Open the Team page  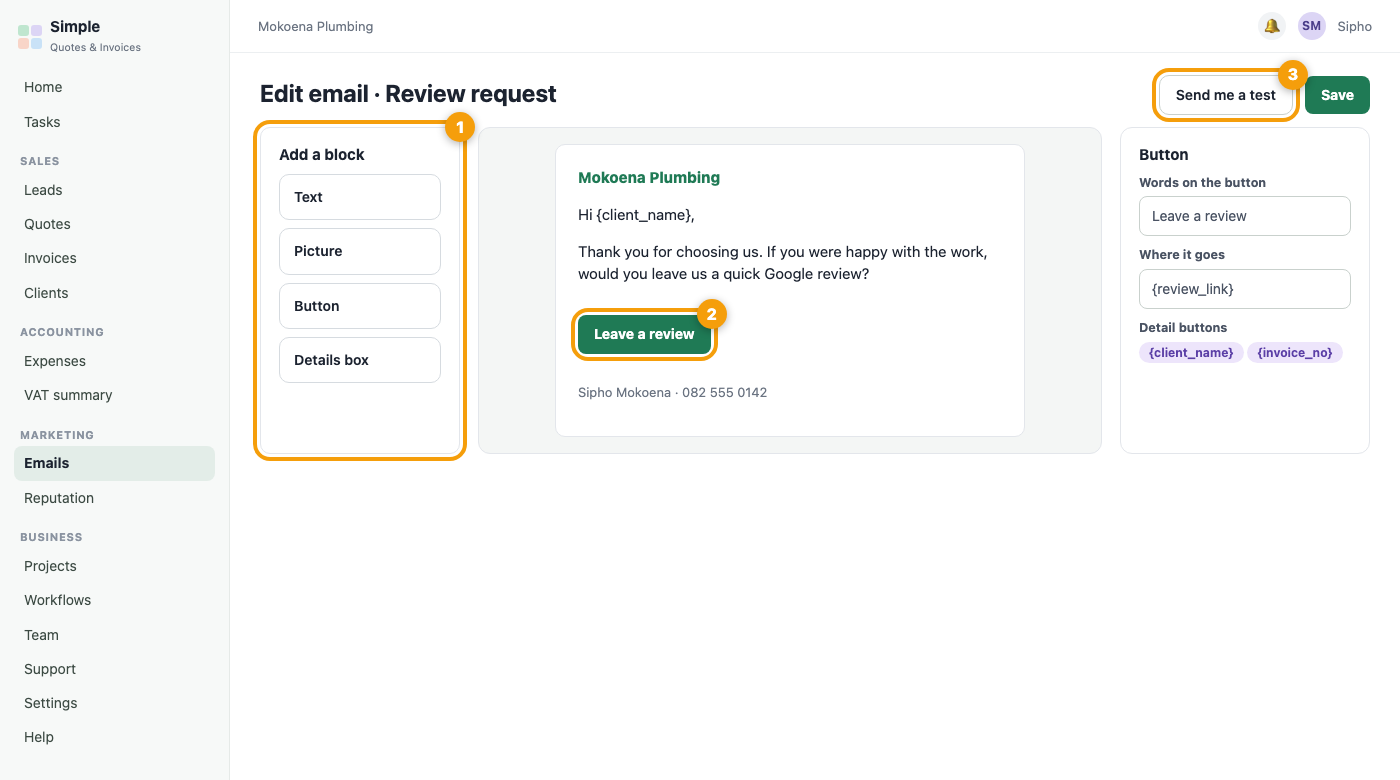114,635
